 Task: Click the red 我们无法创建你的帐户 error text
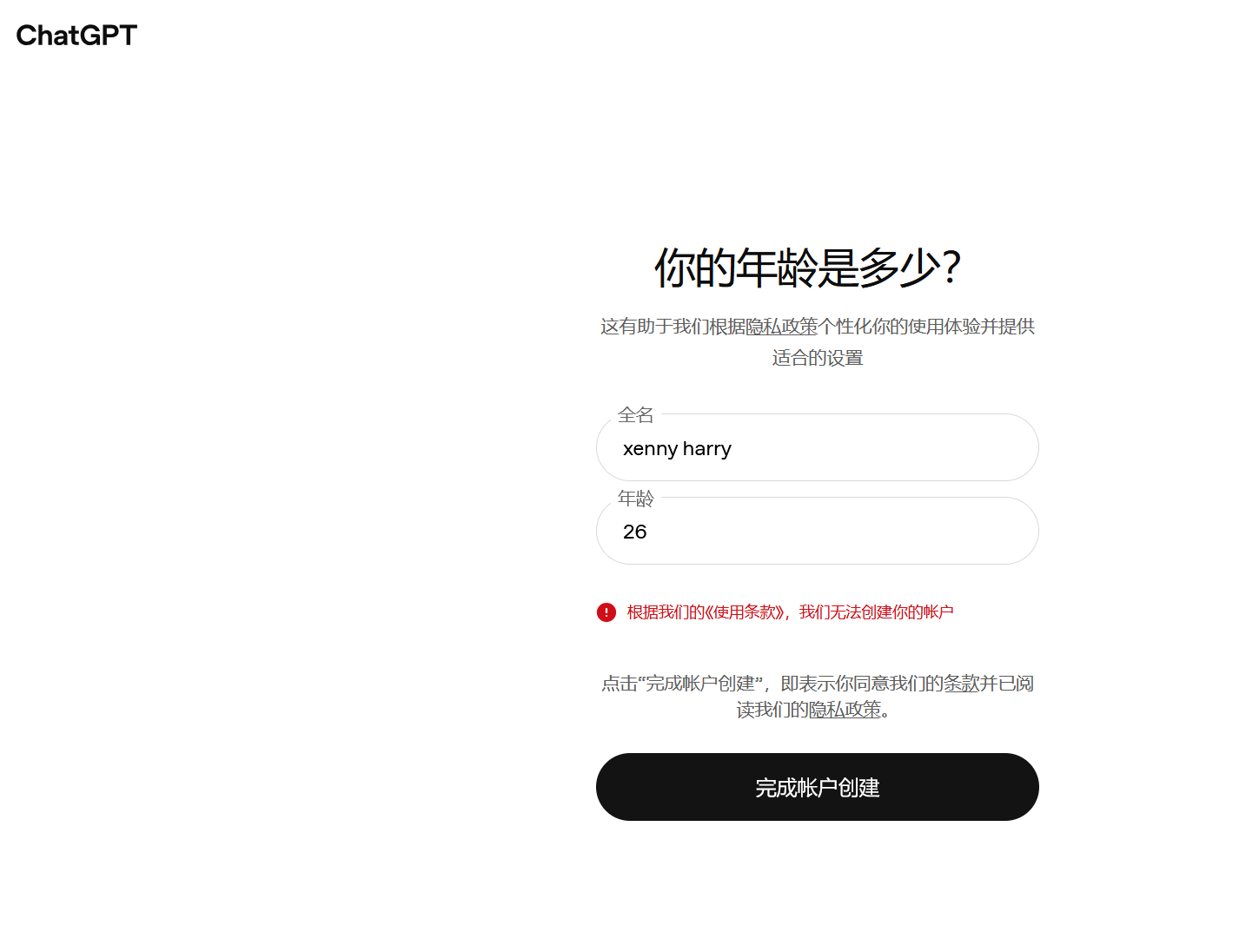(876, 612)
